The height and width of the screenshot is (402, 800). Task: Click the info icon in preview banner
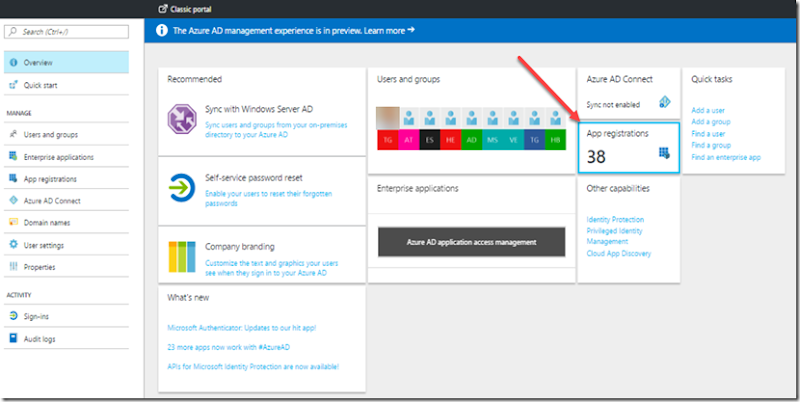pyautogui.click(x=162, y=31)
